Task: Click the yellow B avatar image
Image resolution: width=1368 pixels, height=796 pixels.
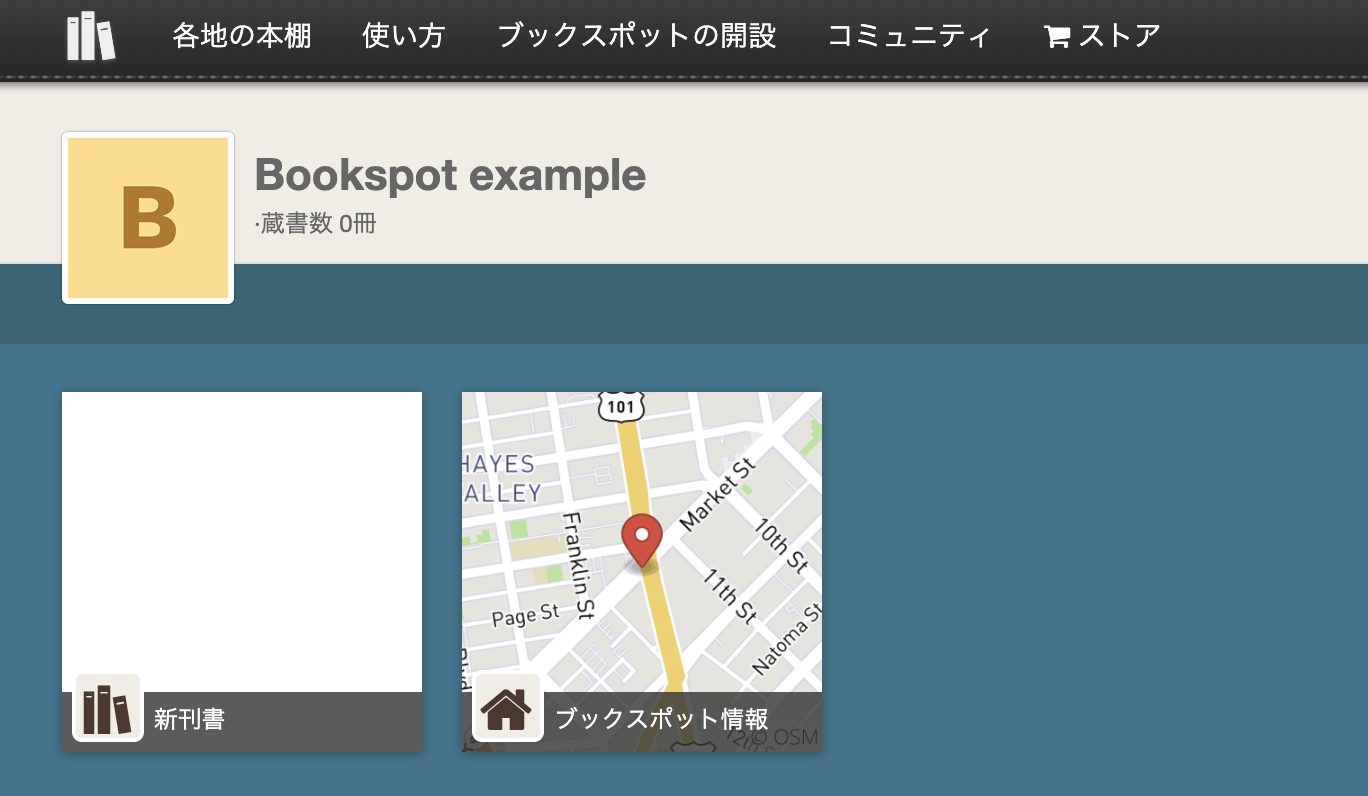Action: coord(148,218)
